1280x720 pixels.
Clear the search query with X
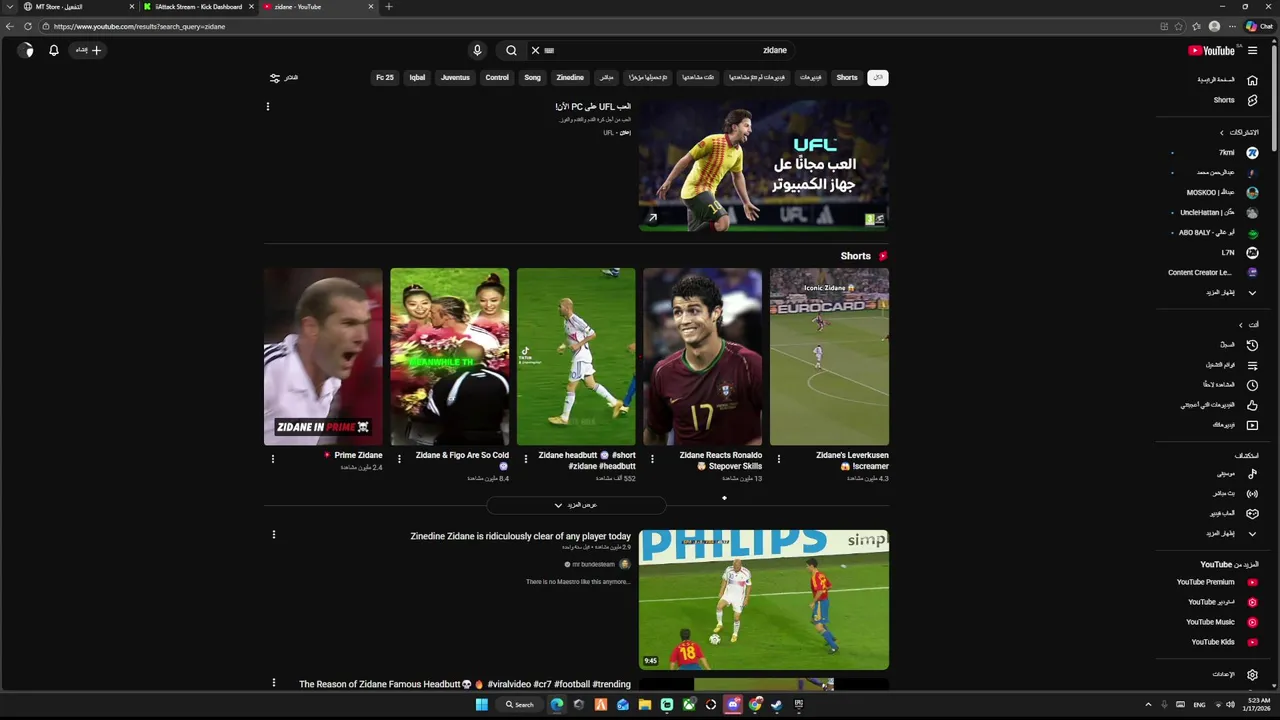[535, 50]
